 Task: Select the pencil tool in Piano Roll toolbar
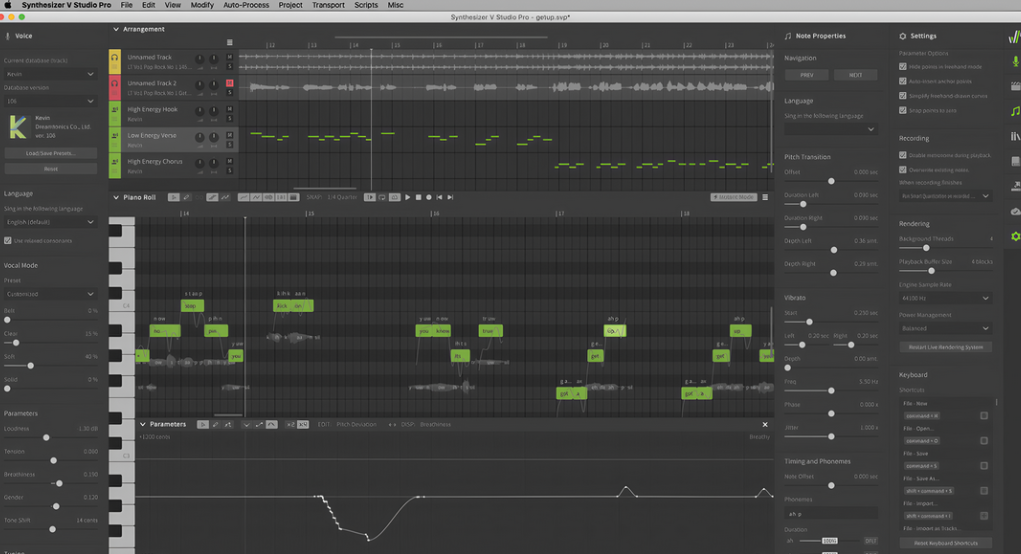click(x=186, y=197)
